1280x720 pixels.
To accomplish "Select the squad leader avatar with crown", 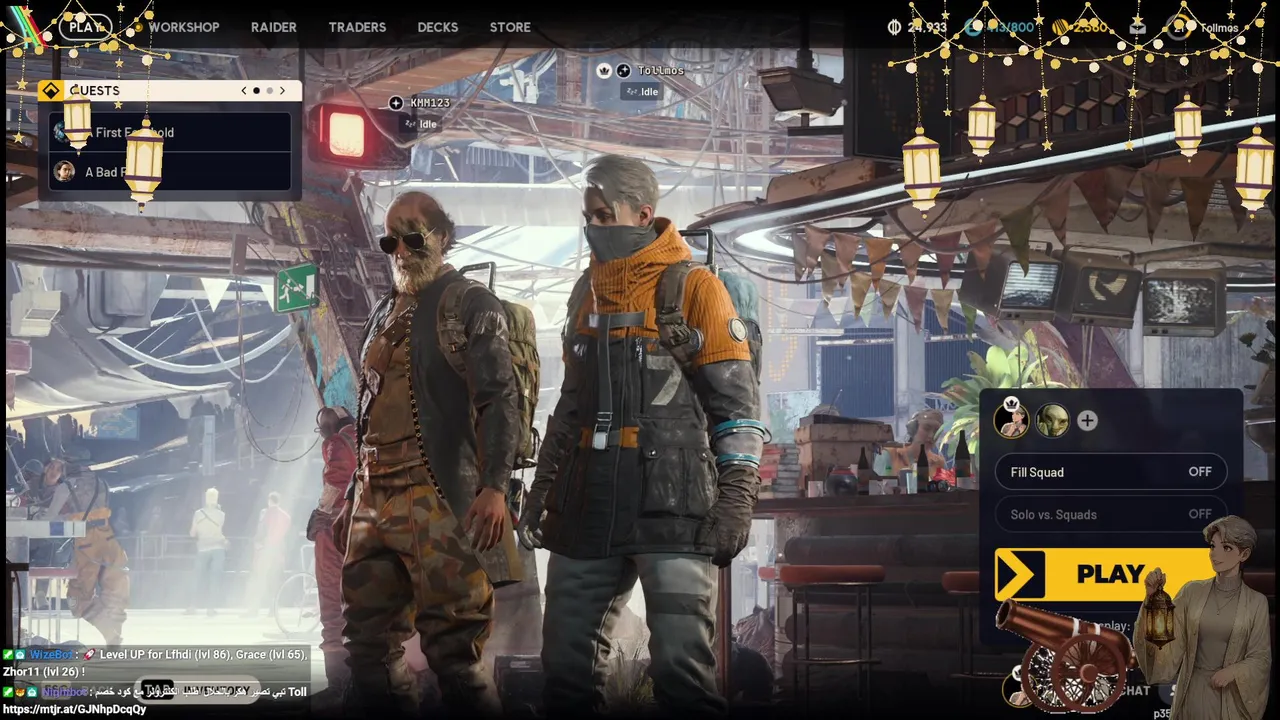I will (1012, 420).
